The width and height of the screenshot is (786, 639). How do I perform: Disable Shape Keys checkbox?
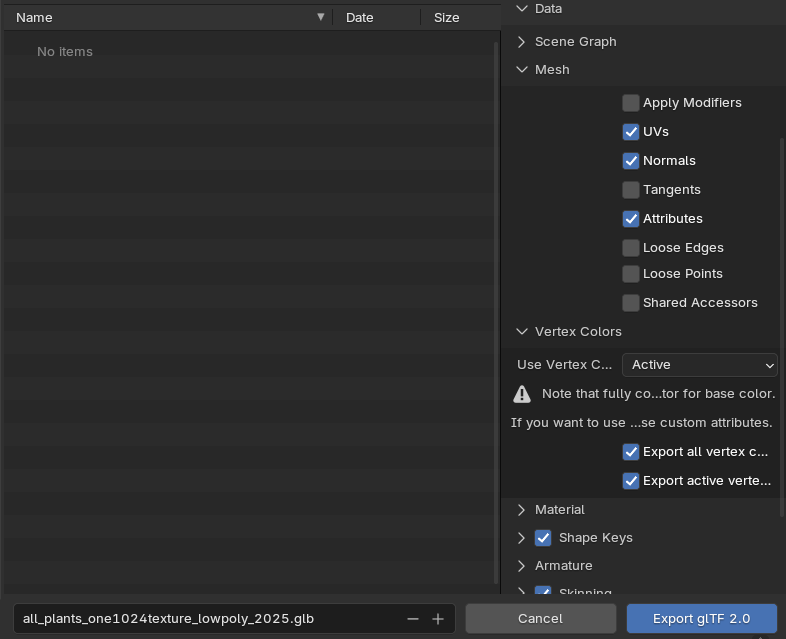pyautogui.click(x=543, y=538)
